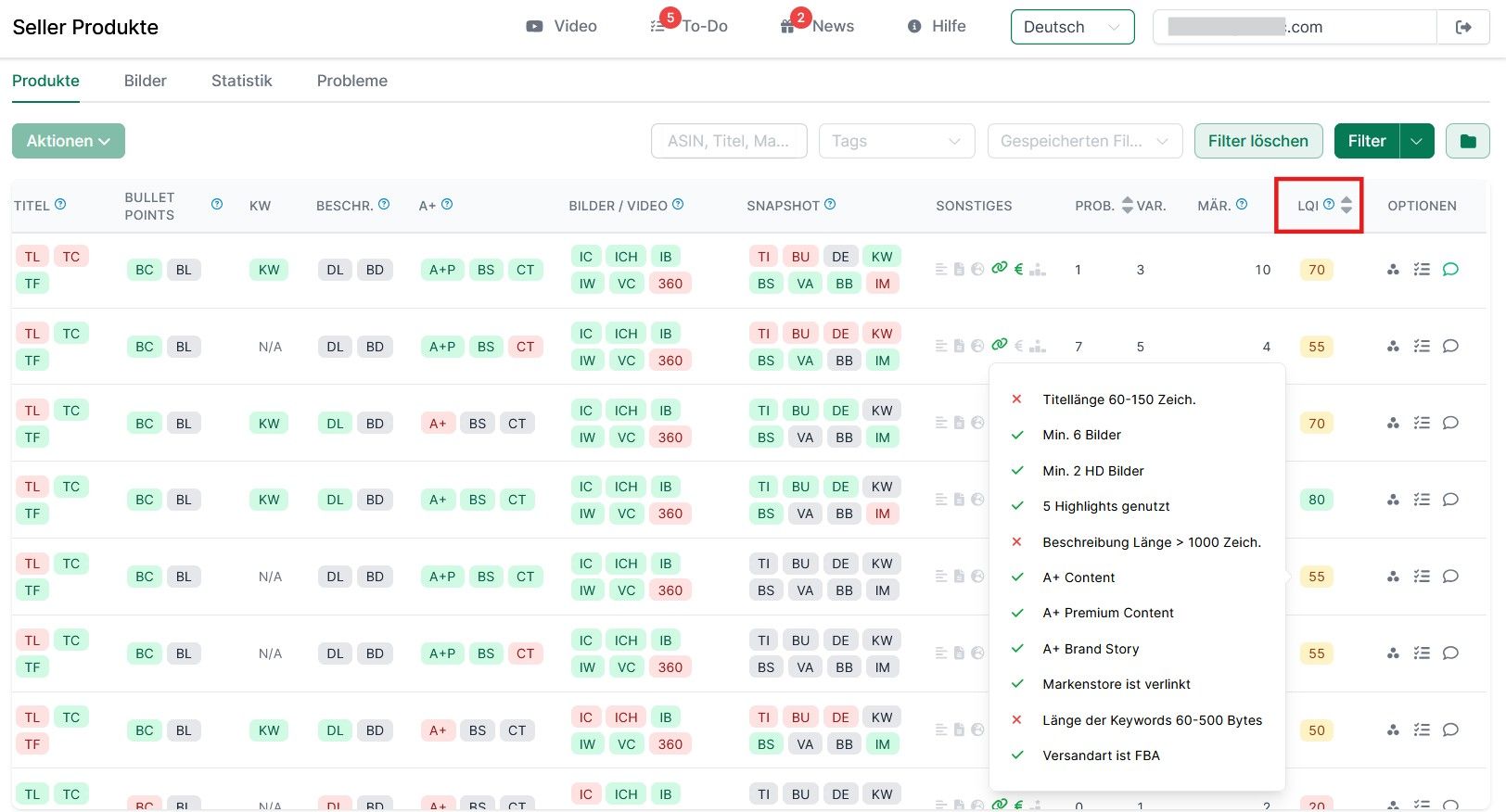Click the Filter löschen button

1258,141
